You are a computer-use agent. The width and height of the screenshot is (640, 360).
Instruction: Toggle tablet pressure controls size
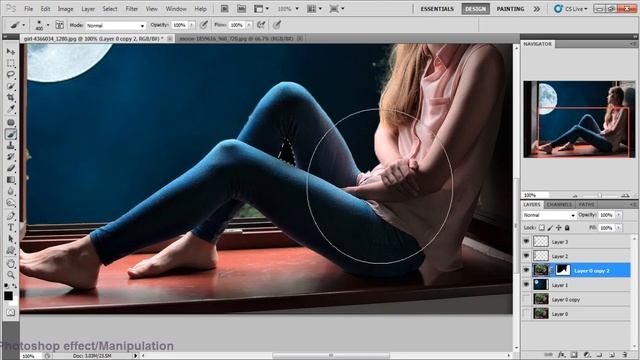point(277,25)
